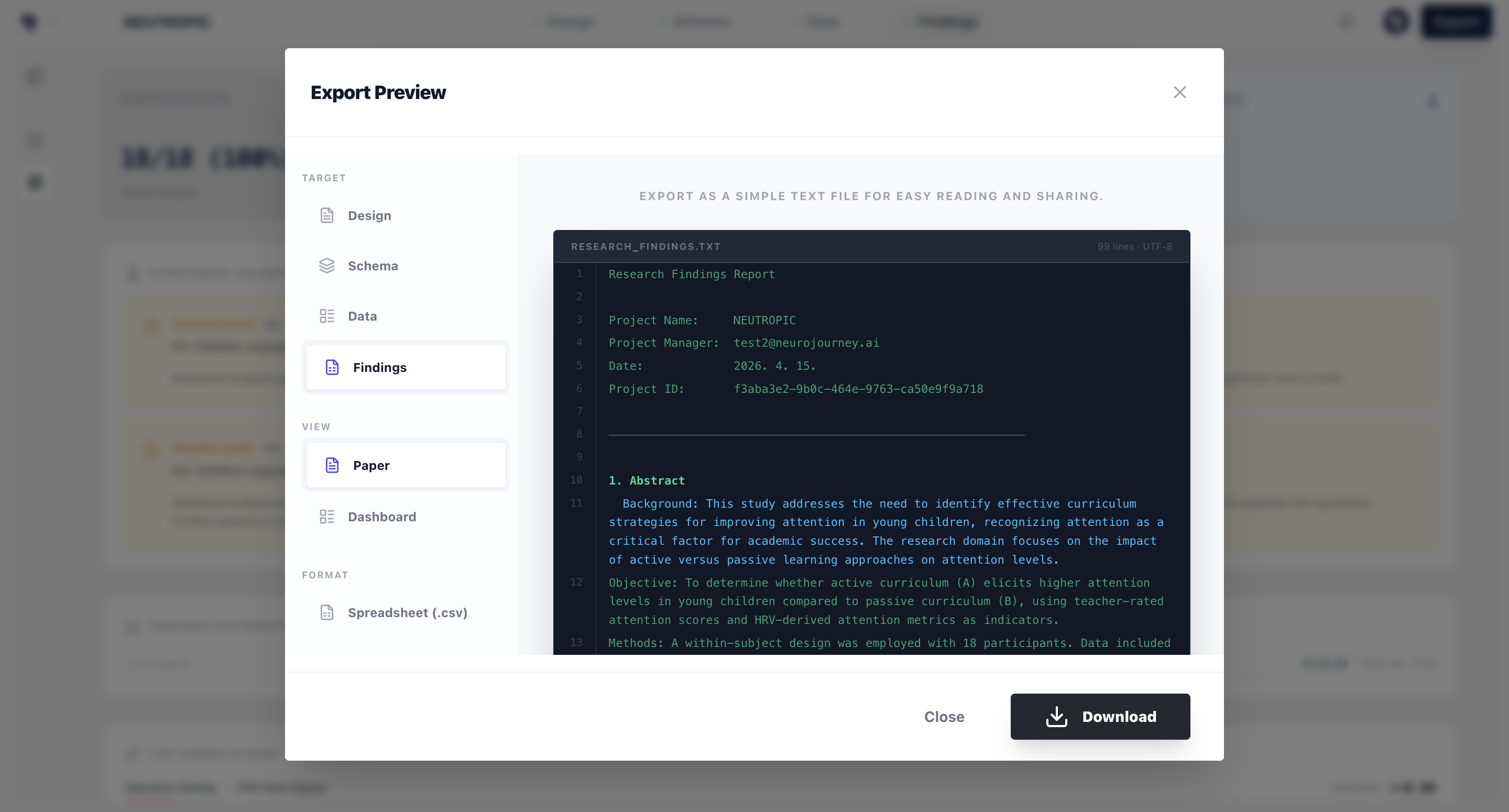1509x812 pixels.
Task: Select Data as export target
Action: tap(362, 316)
